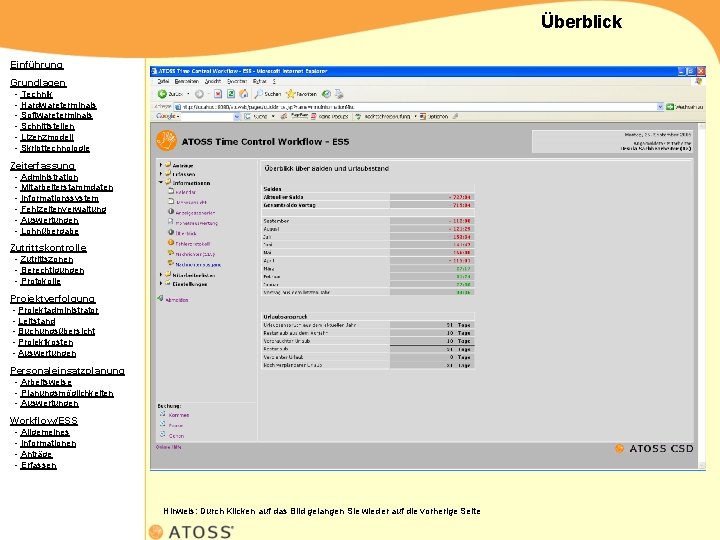Click the Forward arrow button in IE toolbar
Screen dimensions: 720x540
(199, 94)
